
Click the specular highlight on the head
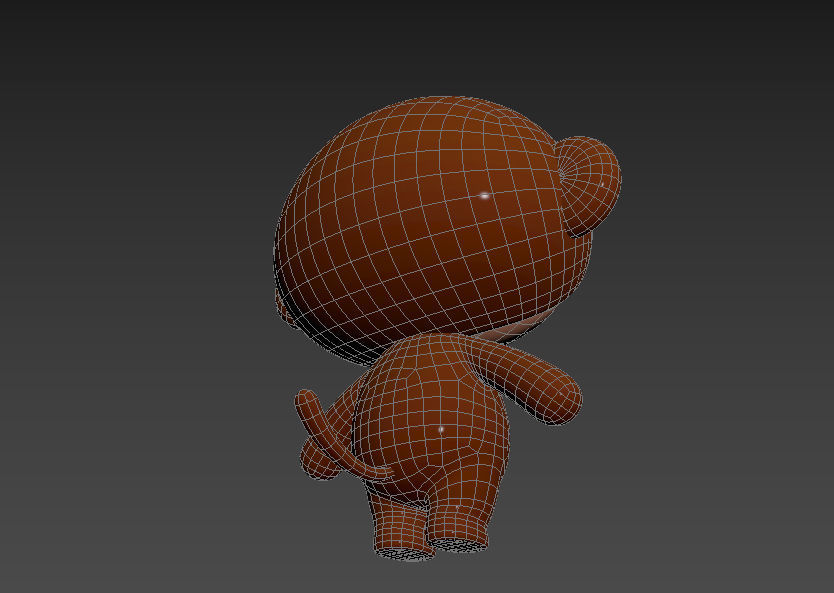[x=484, y=196]
